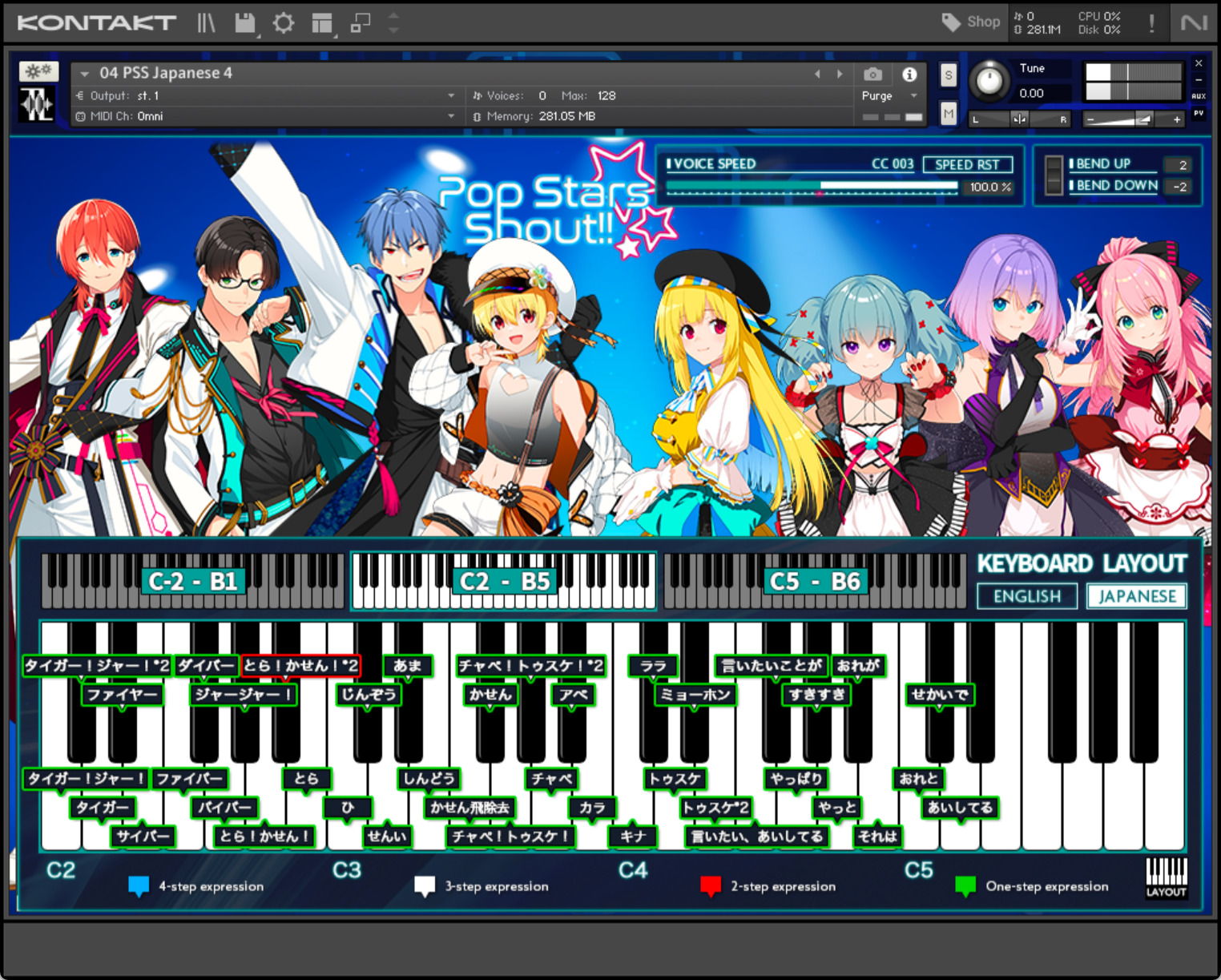This screenshot has width=1221, height=980.
Task: Open the Shop tag icon
Action: 950,22
